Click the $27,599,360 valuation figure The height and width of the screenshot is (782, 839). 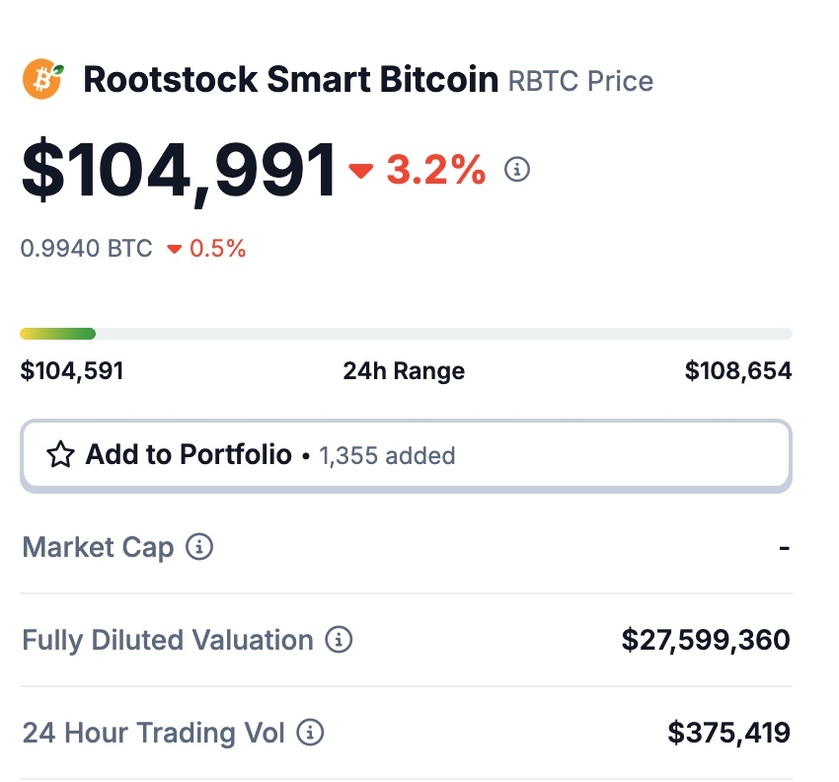pyautogui.click(x=706, y=640)
